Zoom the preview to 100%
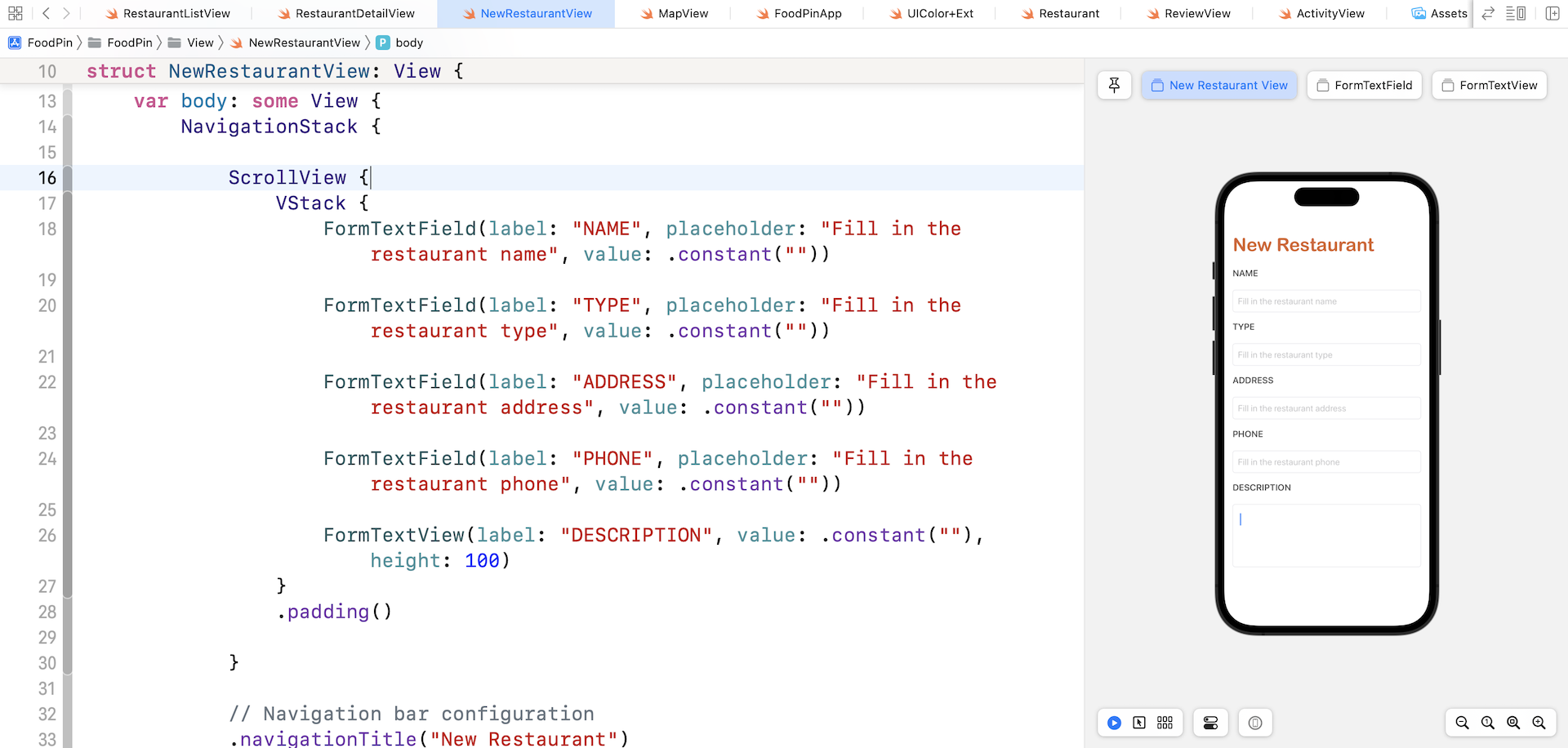 [x=1488, y=723]
